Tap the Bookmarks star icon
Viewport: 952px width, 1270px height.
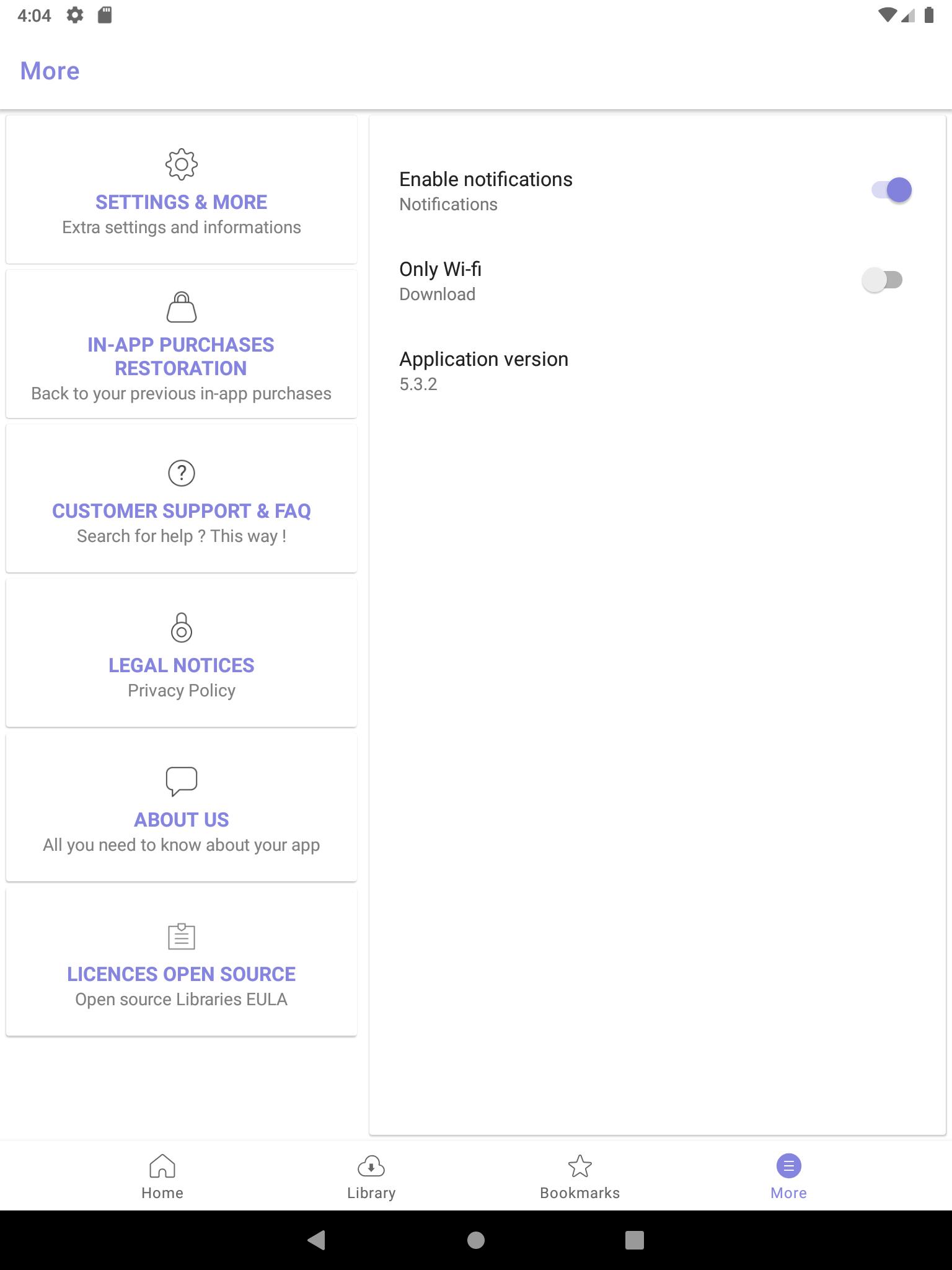pos(580,1166)
